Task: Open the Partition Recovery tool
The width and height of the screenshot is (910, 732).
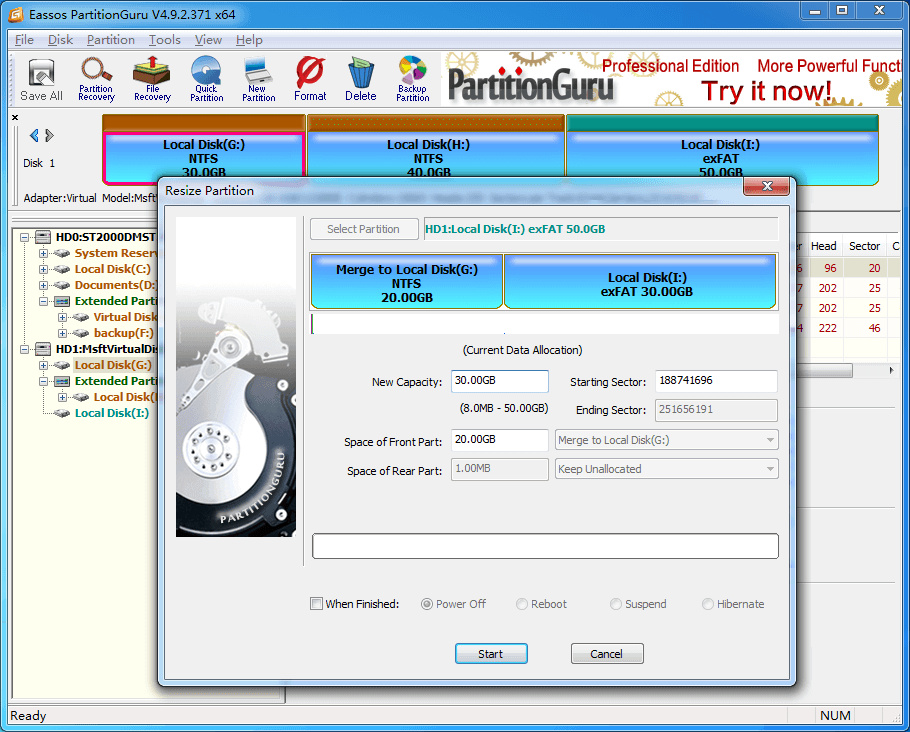Action: 96,80
